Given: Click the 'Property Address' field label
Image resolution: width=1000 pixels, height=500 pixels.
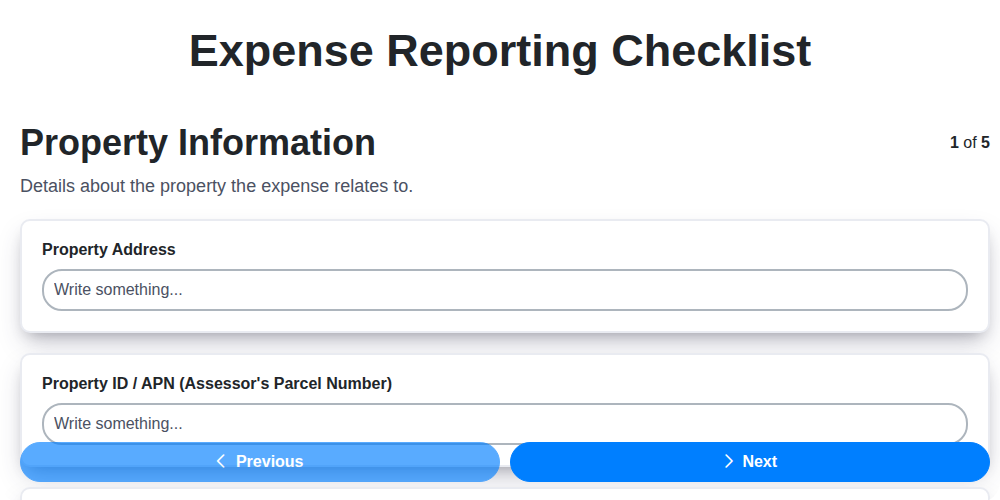Looking at the screenshot, I should 108,249.
